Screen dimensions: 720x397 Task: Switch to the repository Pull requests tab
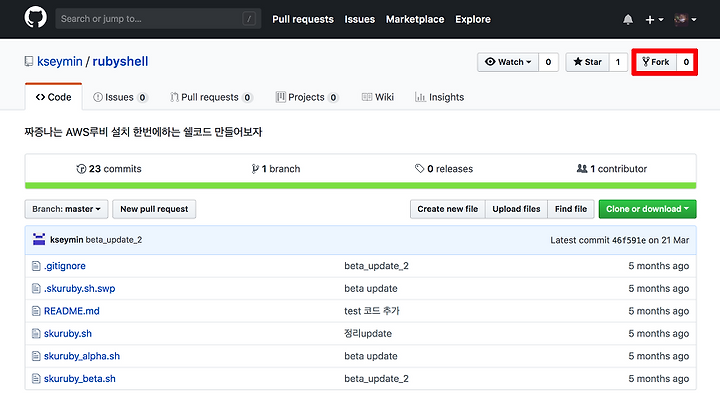211,97
